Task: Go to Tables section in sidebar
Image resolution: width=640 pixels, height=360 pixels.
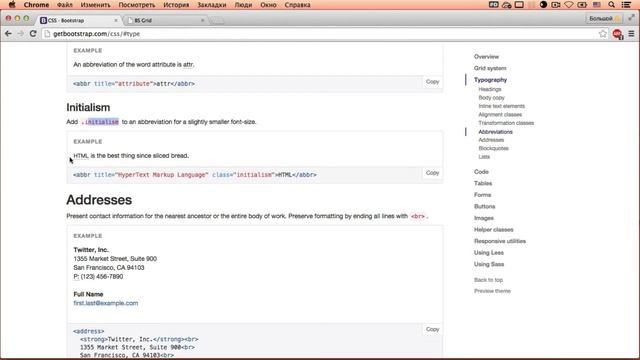Action: 483,183
